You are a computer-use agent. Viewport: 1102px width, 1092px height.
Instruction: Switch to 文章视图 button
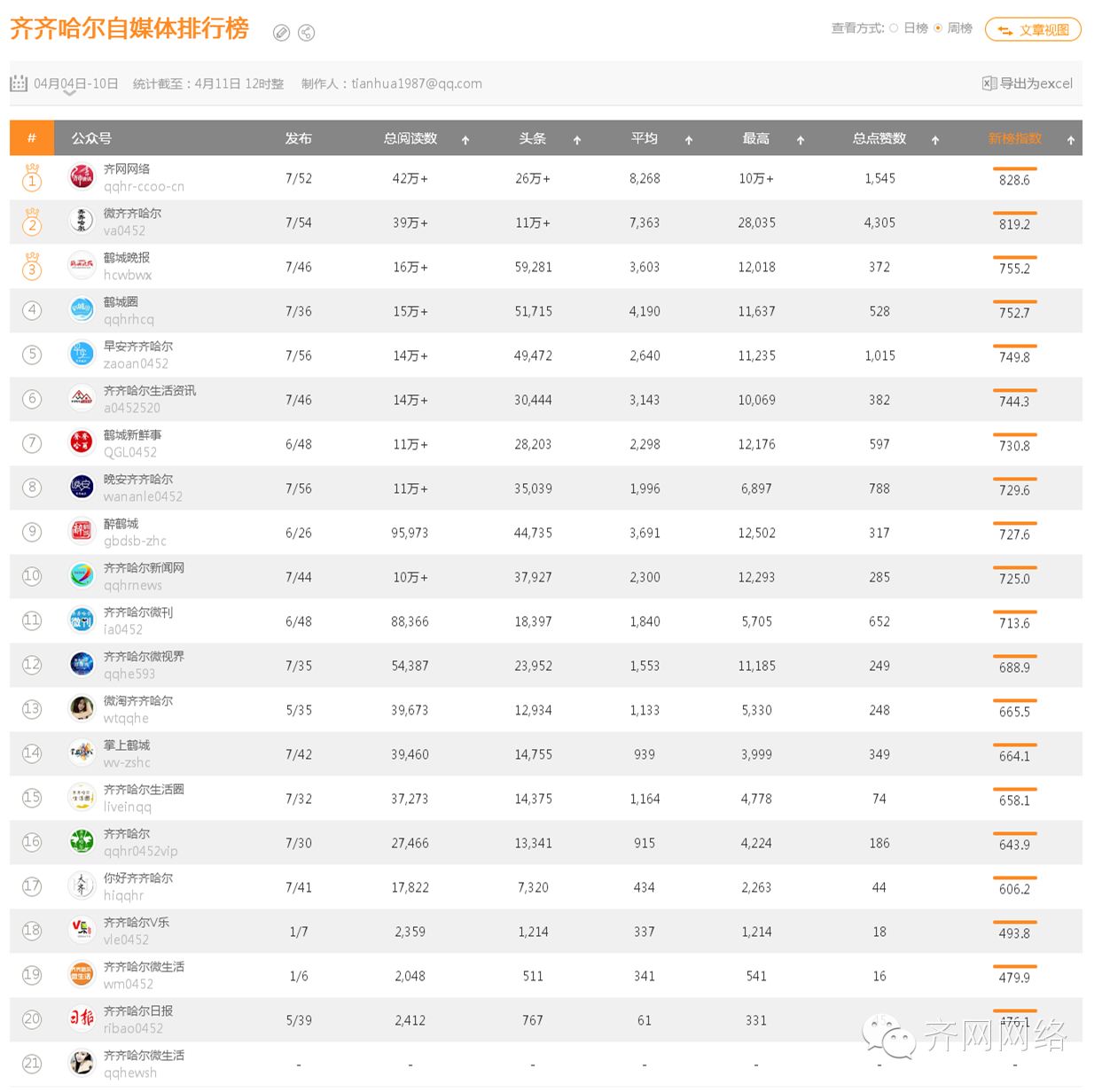(1033, 29)
